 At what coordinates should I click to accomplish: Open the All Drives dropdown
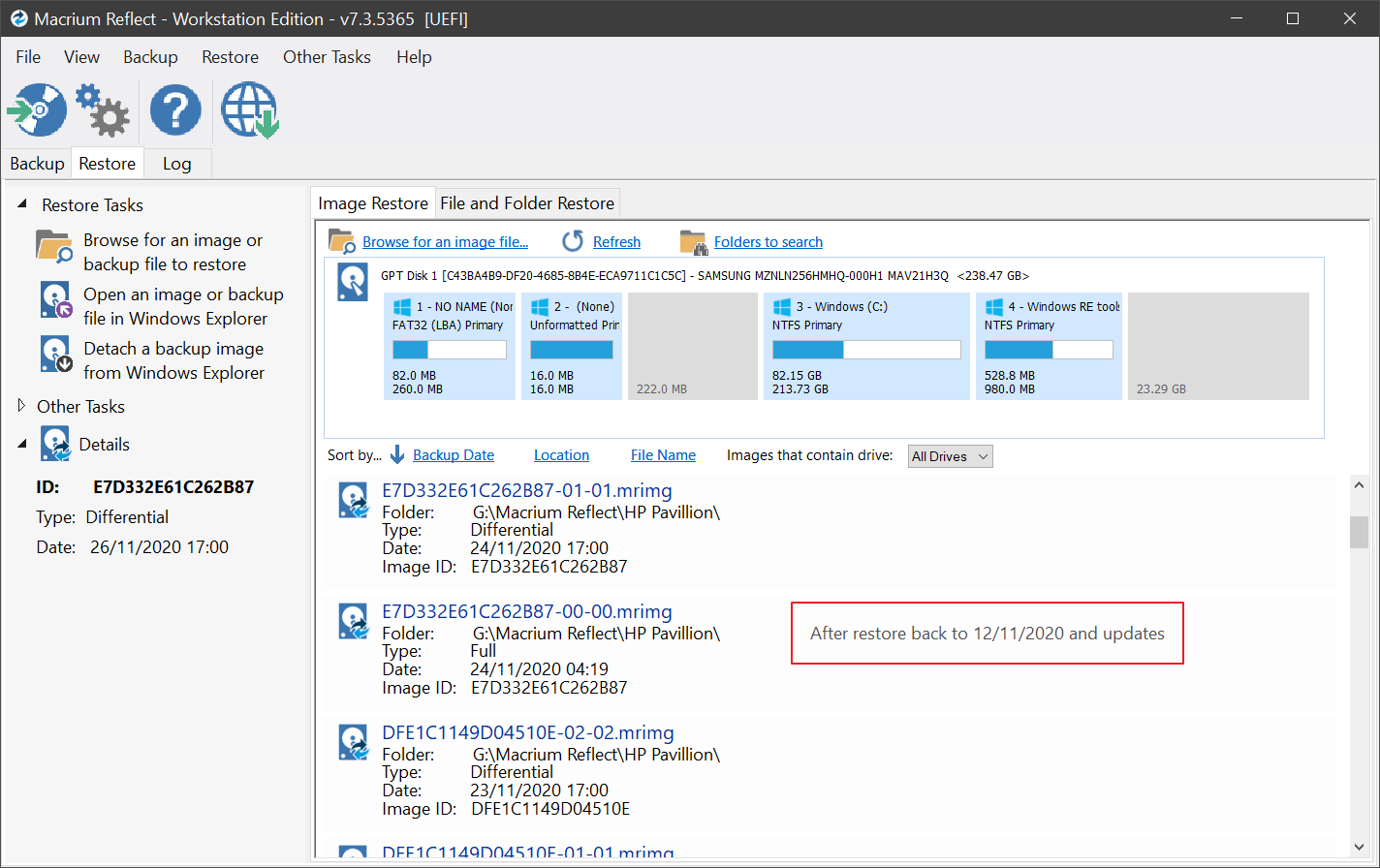coord(951,456)
